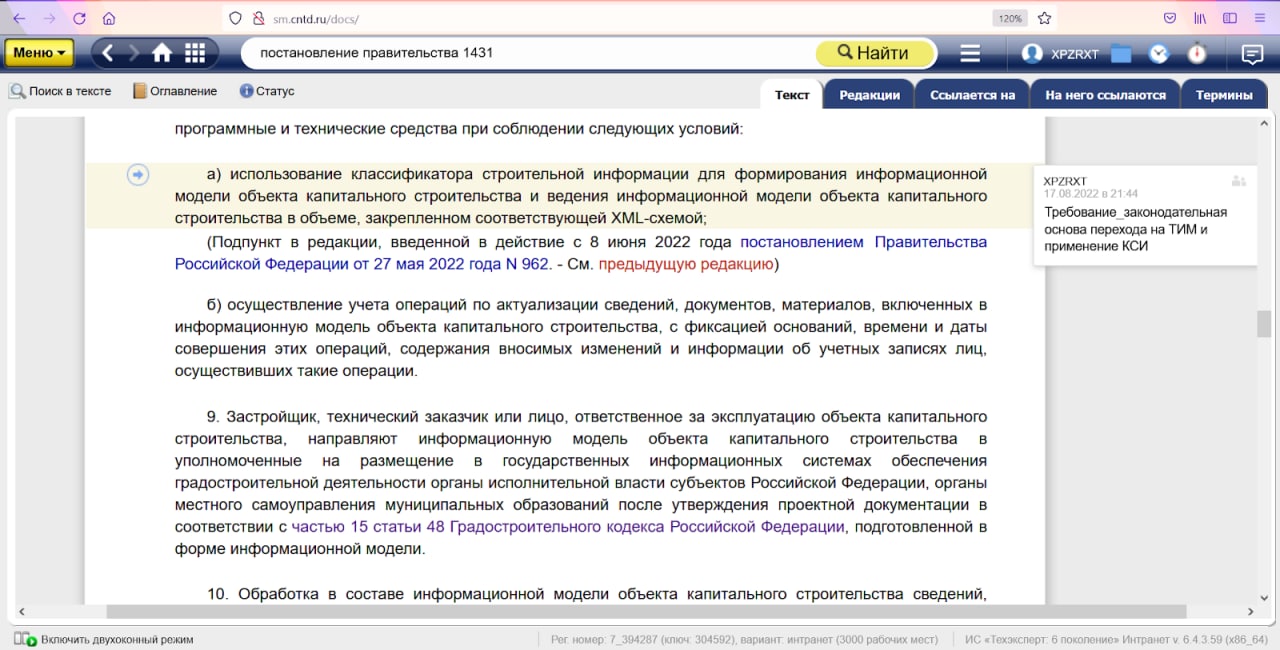Click the arrow marker beside paragraph а)
The height and width of the screenshot is (650, 1280).
coord(138,175)
